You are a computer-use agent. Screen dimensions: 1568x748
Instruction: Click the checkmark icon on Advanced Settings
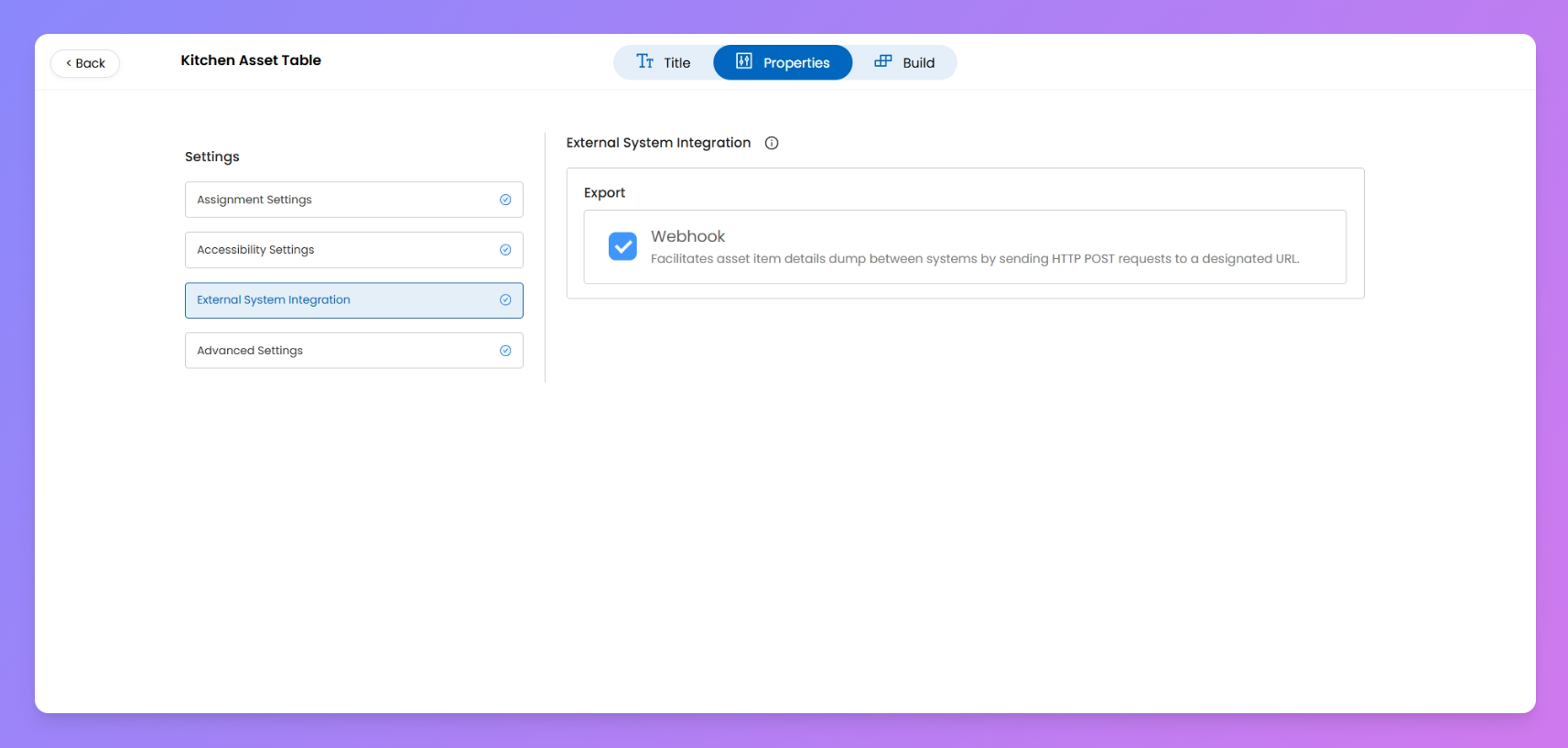click(x=505, y=351)
